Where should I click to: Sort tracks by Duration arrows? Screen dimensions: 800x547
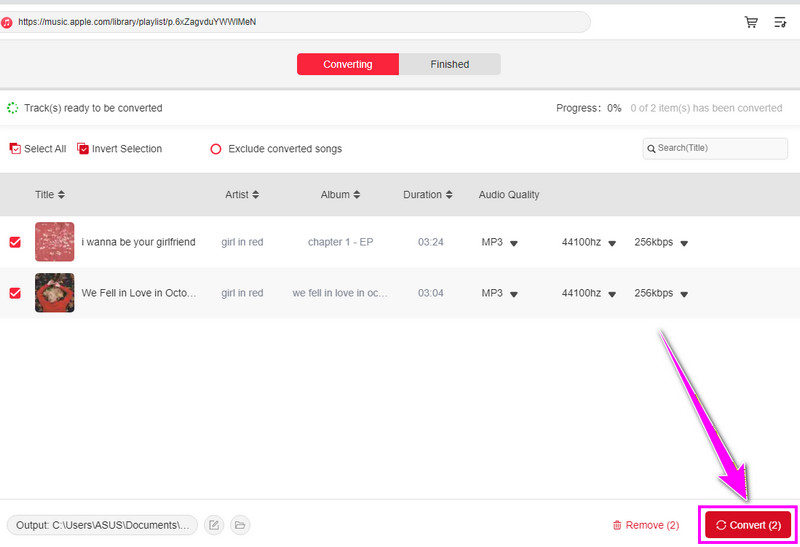pos(449,195)
